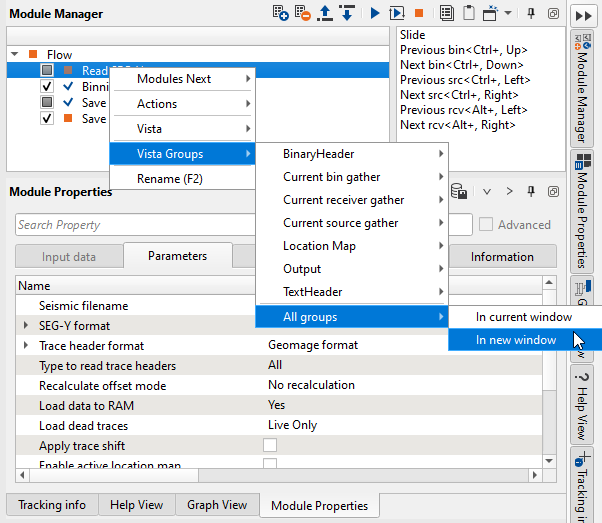
Task: Click the Search Property input field
Action: point(100,225)
